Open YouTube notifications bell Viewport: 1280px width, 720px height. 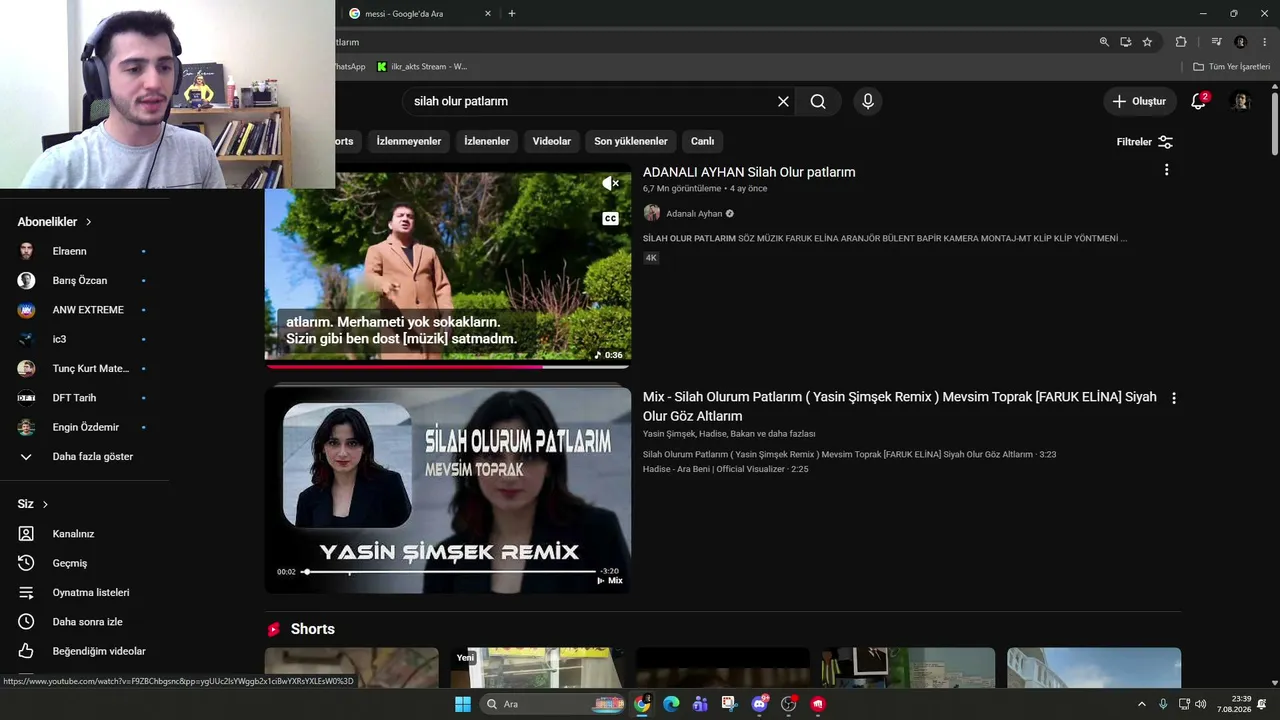click(x=1198, y=101)
